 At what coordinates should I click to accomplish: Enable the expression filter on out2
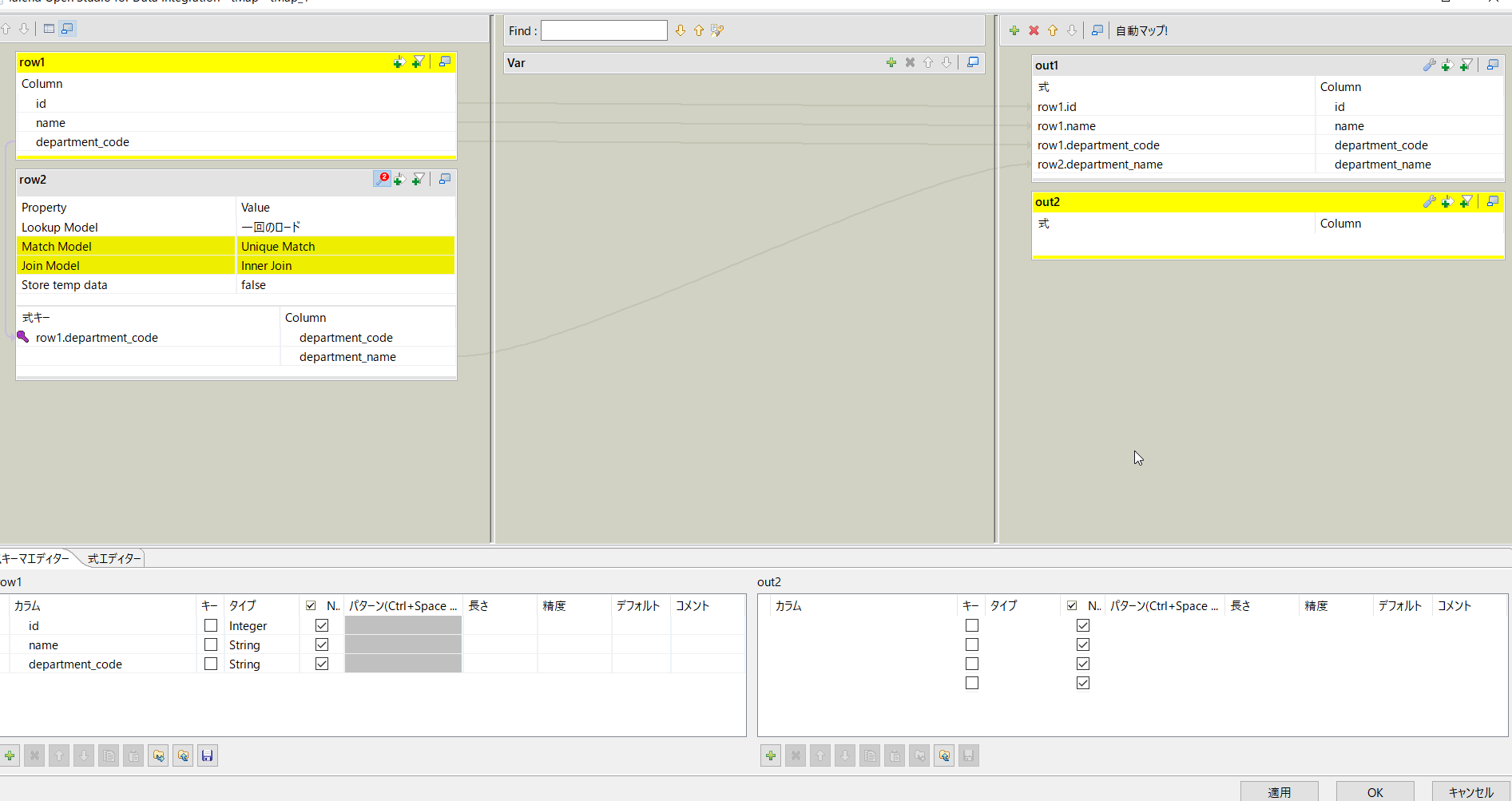[1466, 202]
